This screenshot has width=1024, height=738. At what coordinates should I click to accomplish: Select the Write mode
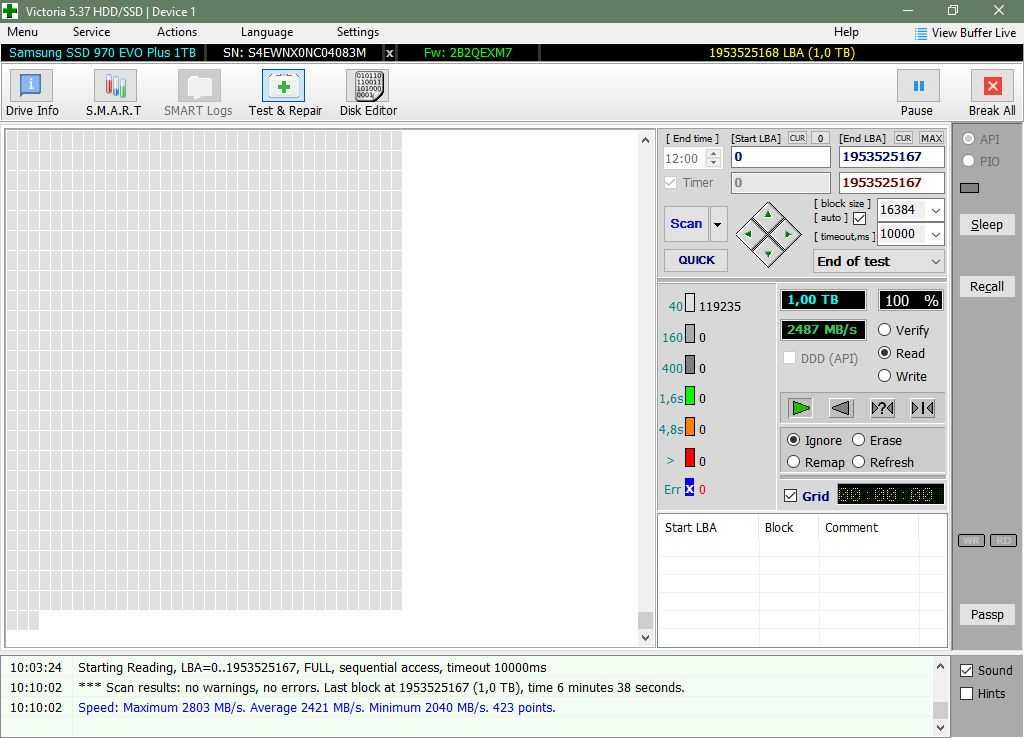pos(884,376)
